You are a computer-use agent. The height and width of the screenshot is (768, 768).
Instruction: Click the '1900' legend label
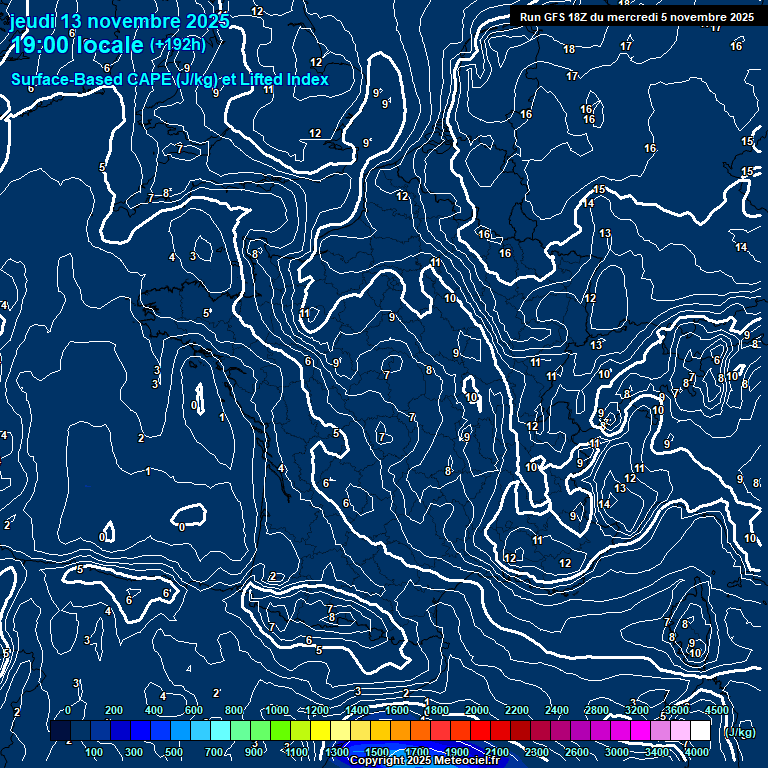click(457, 752)
